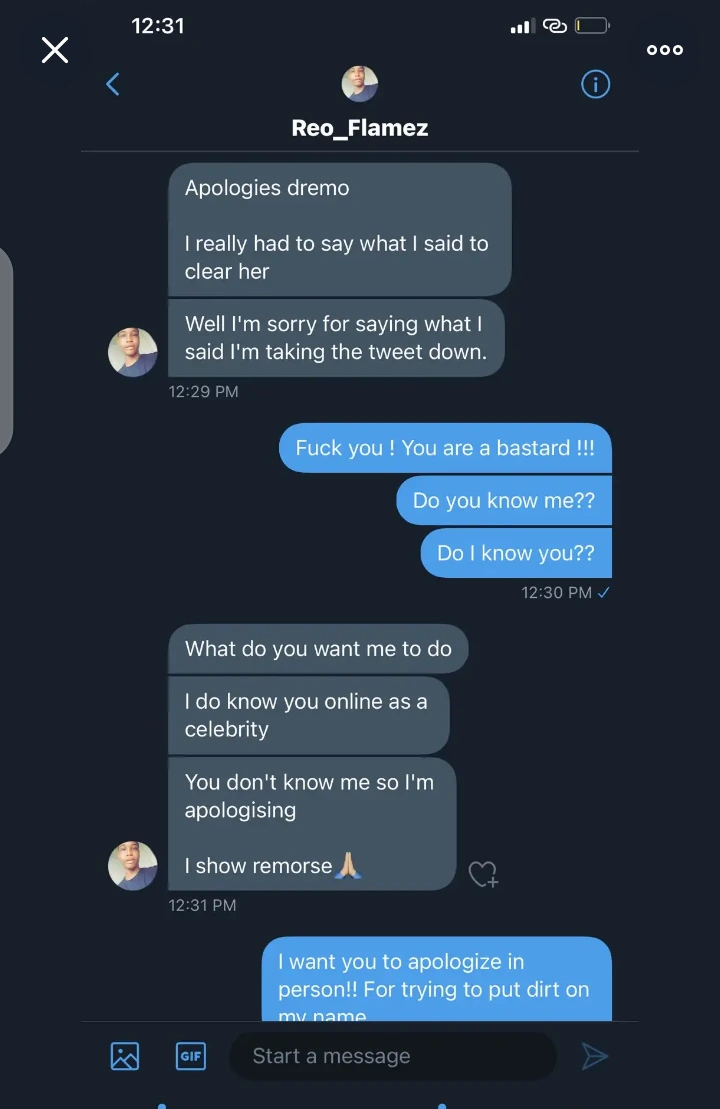
Task: Open the GIF picker
Action: point(191,1056)
